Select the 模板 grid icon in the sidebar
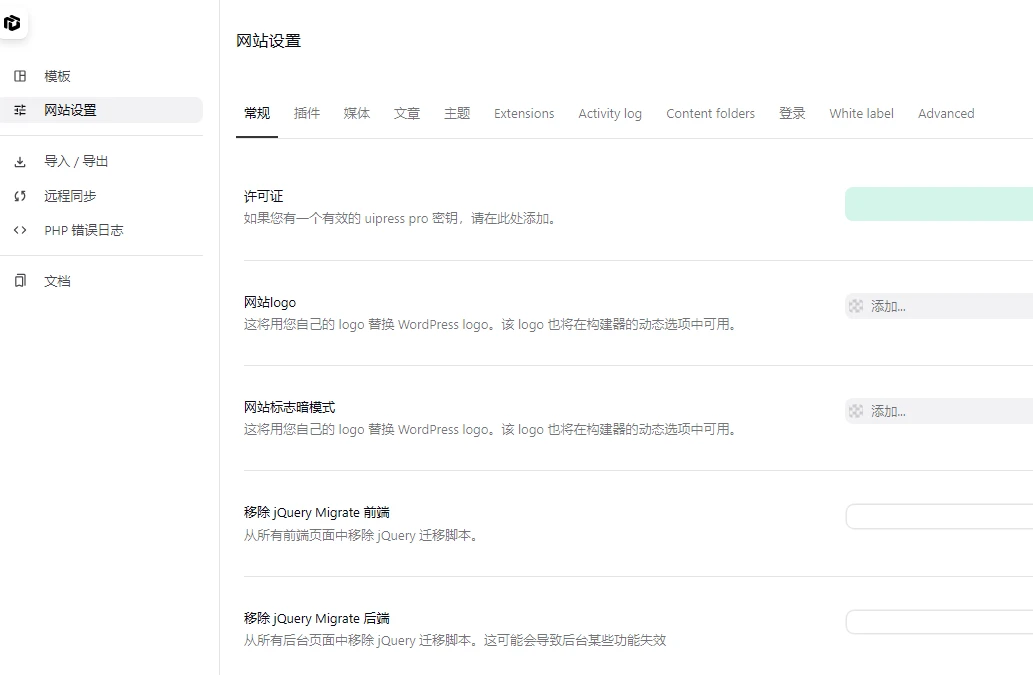 [x=21, y=75]
